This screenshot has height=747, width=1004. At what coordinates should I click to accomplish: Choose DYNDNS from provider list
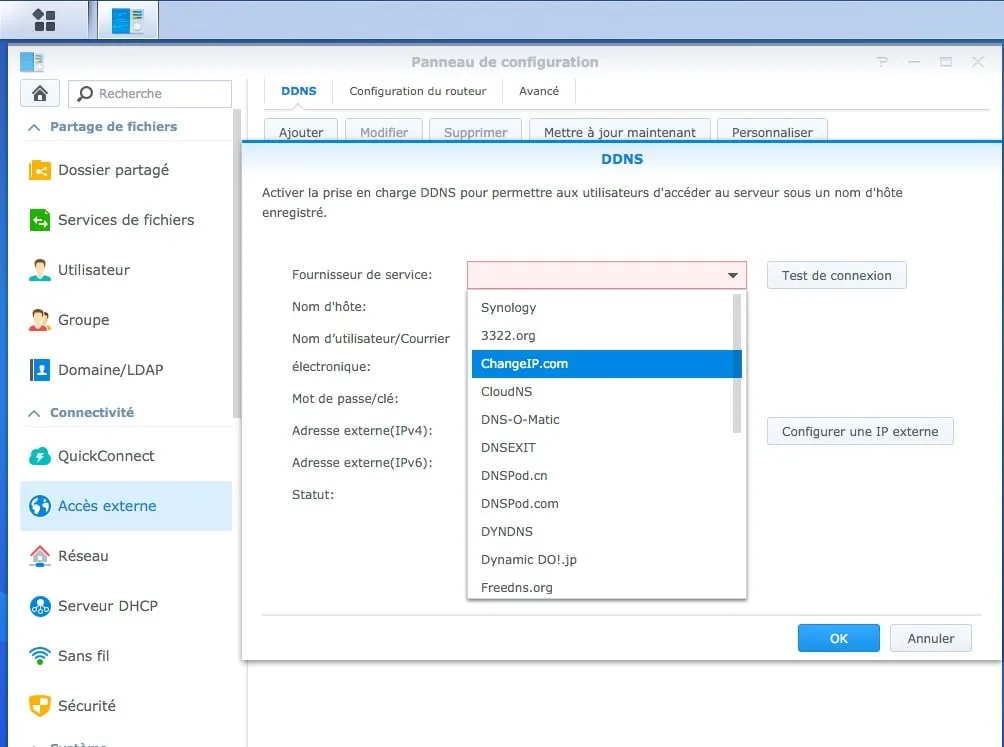click(x=606, y=532)
